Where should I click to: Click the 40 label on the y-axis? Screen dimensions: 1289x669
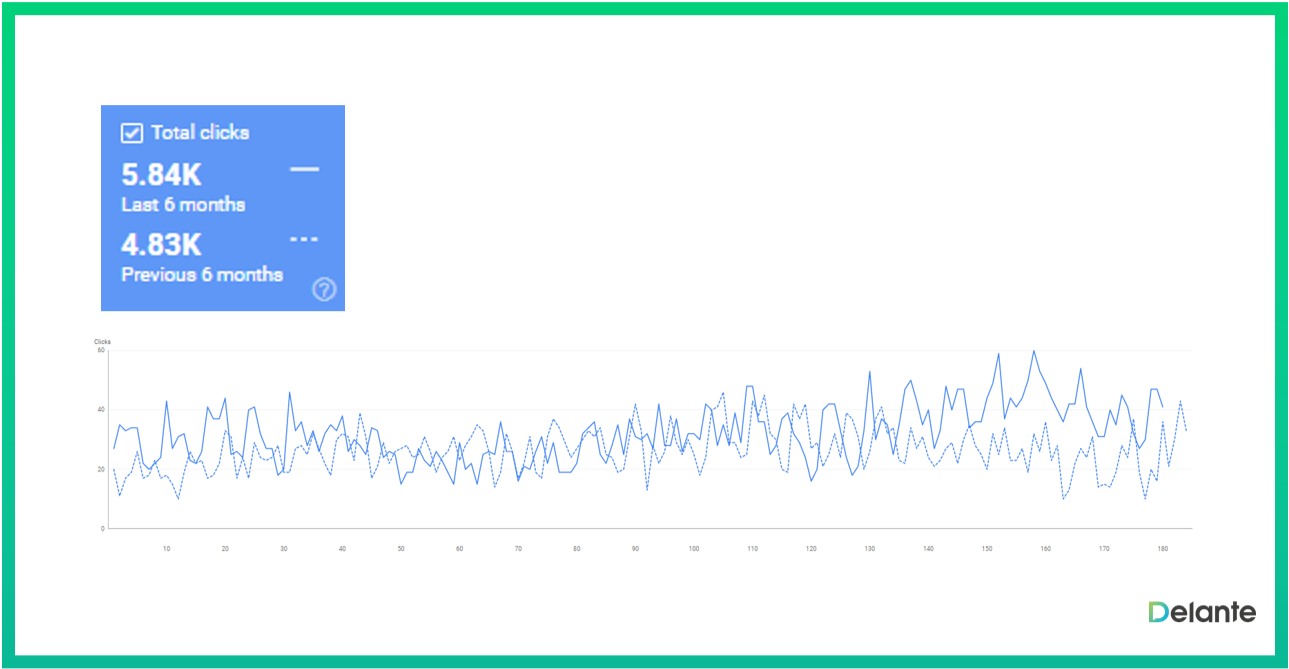[101, 409]
